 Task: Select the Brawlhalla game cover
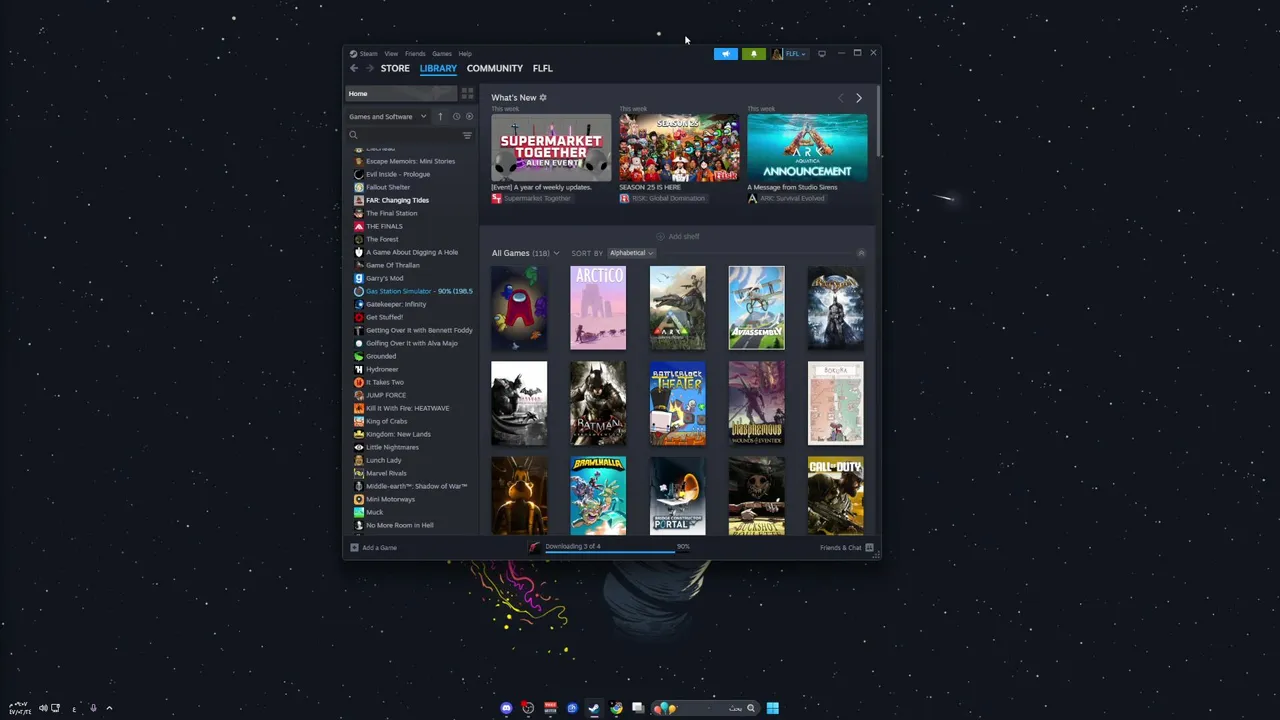tap(598, 496)
